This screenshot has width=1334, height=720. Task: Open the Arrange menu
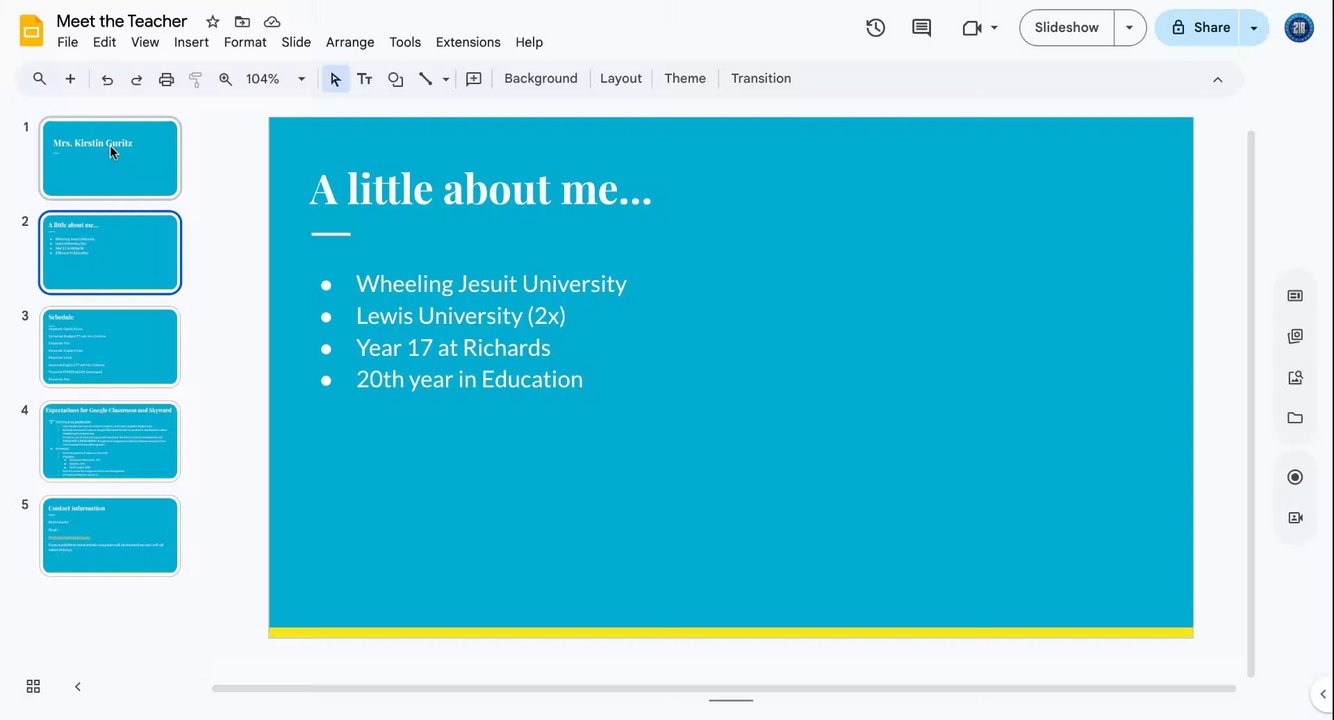pyautogui.click(x=350, y=42)
